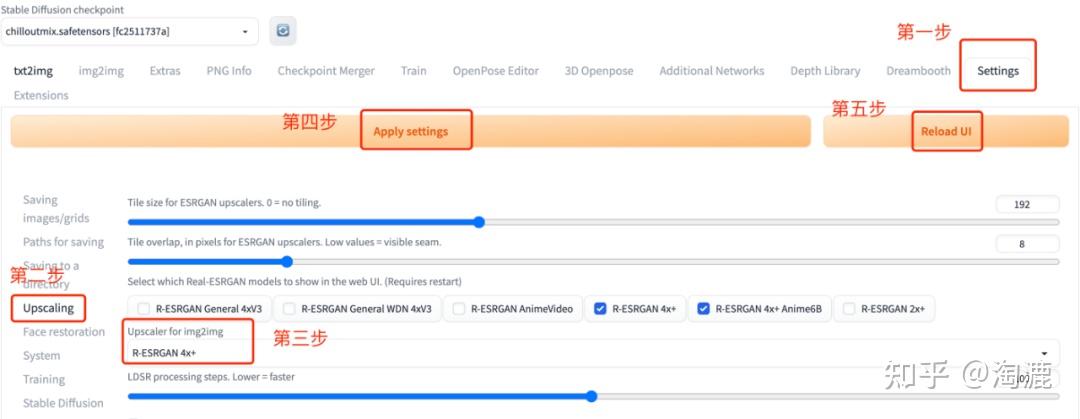Enable R-ESRGAN General 4xV3 checkbox
This screenshot has height=419, width=1080.
[x=144, y=309]
